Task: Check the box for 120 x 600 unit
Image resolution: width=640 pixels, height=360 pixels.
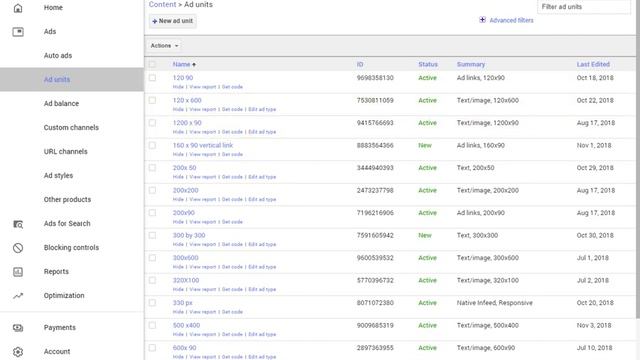Action: tap(152, 100)
